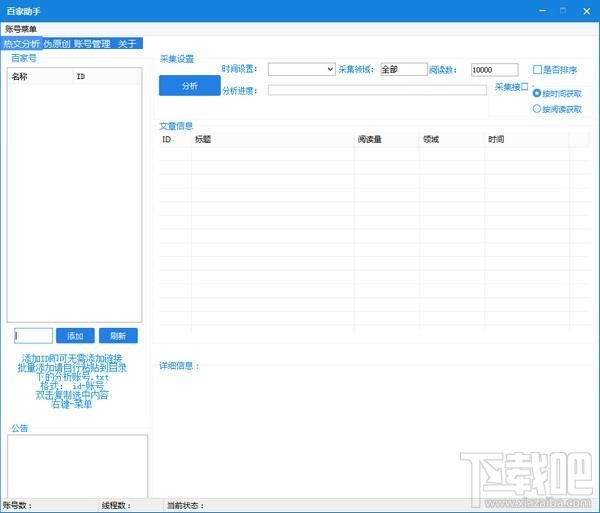600x513 pixels.
Task: Click the 详细信息 label
Action: (x=179, y=366)
